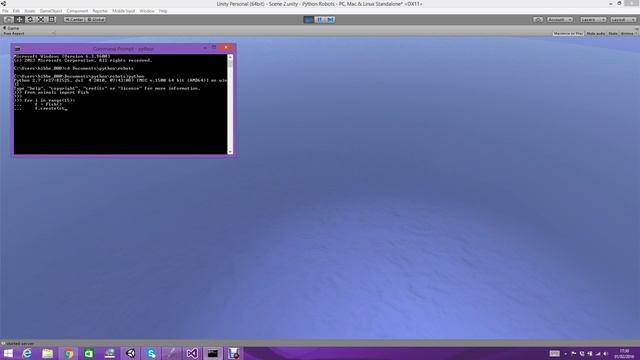Minimize the Unity window

[611, 3]
